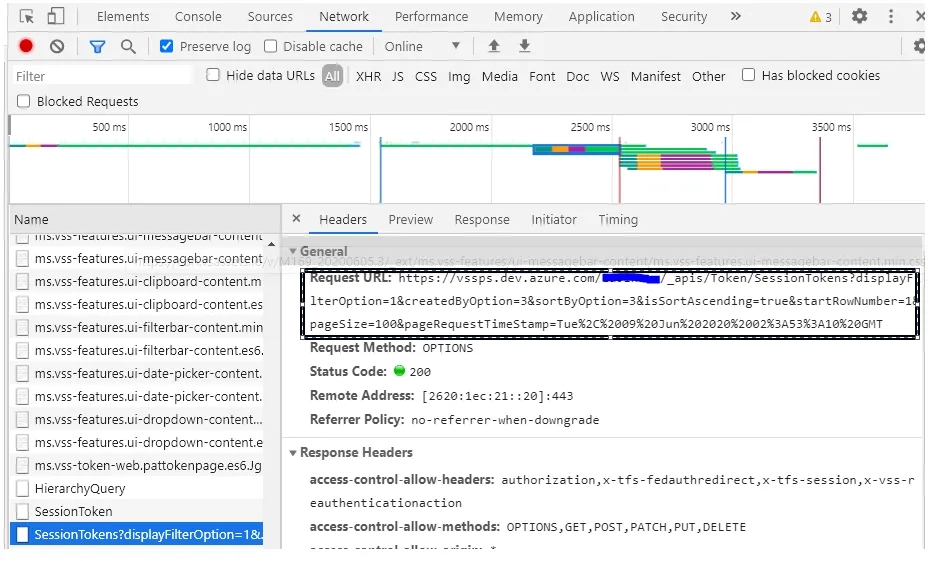The height and width of the screenshot is (561, 930).
Task: Open the Timing detail tab
Action: coord(618,219)
